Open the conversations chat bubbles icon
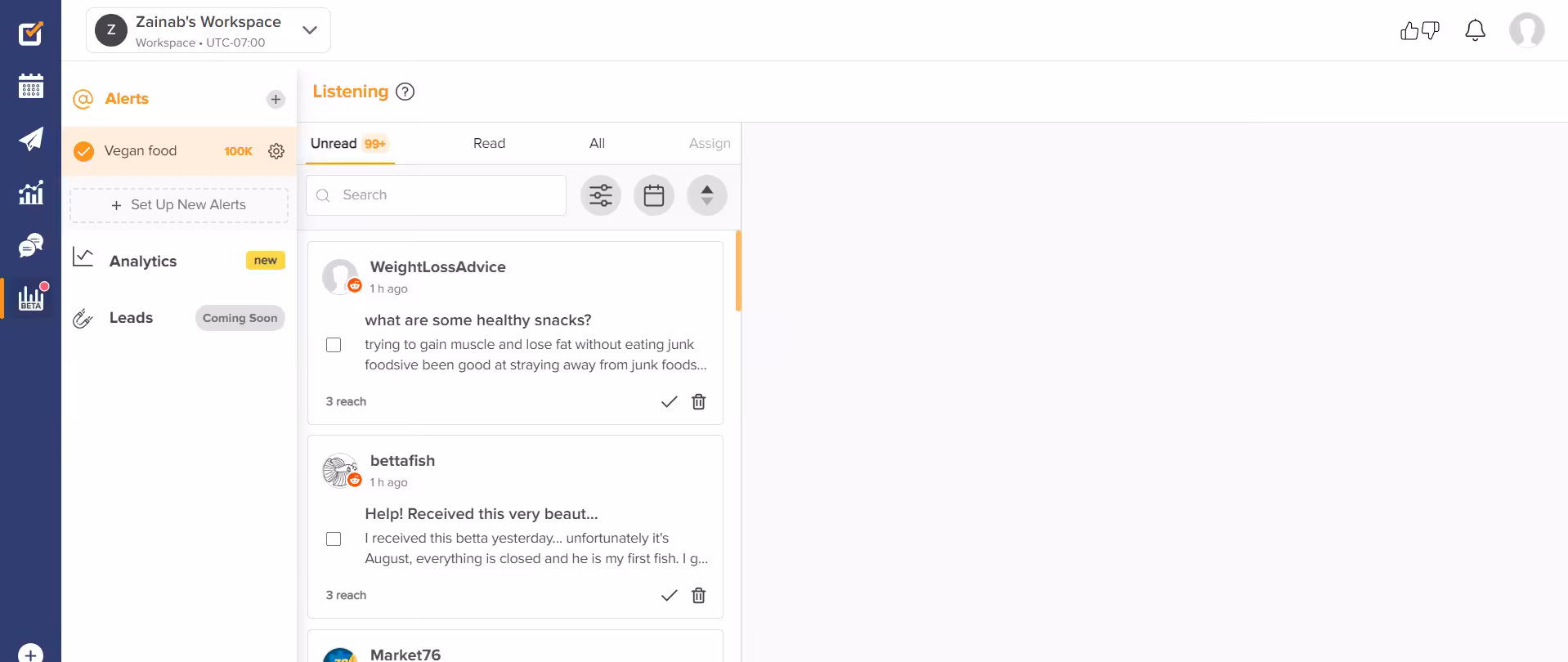Image resolution: width=1568 pixels, height=662 pixels. pyautogui.click(x=31, y=245)
